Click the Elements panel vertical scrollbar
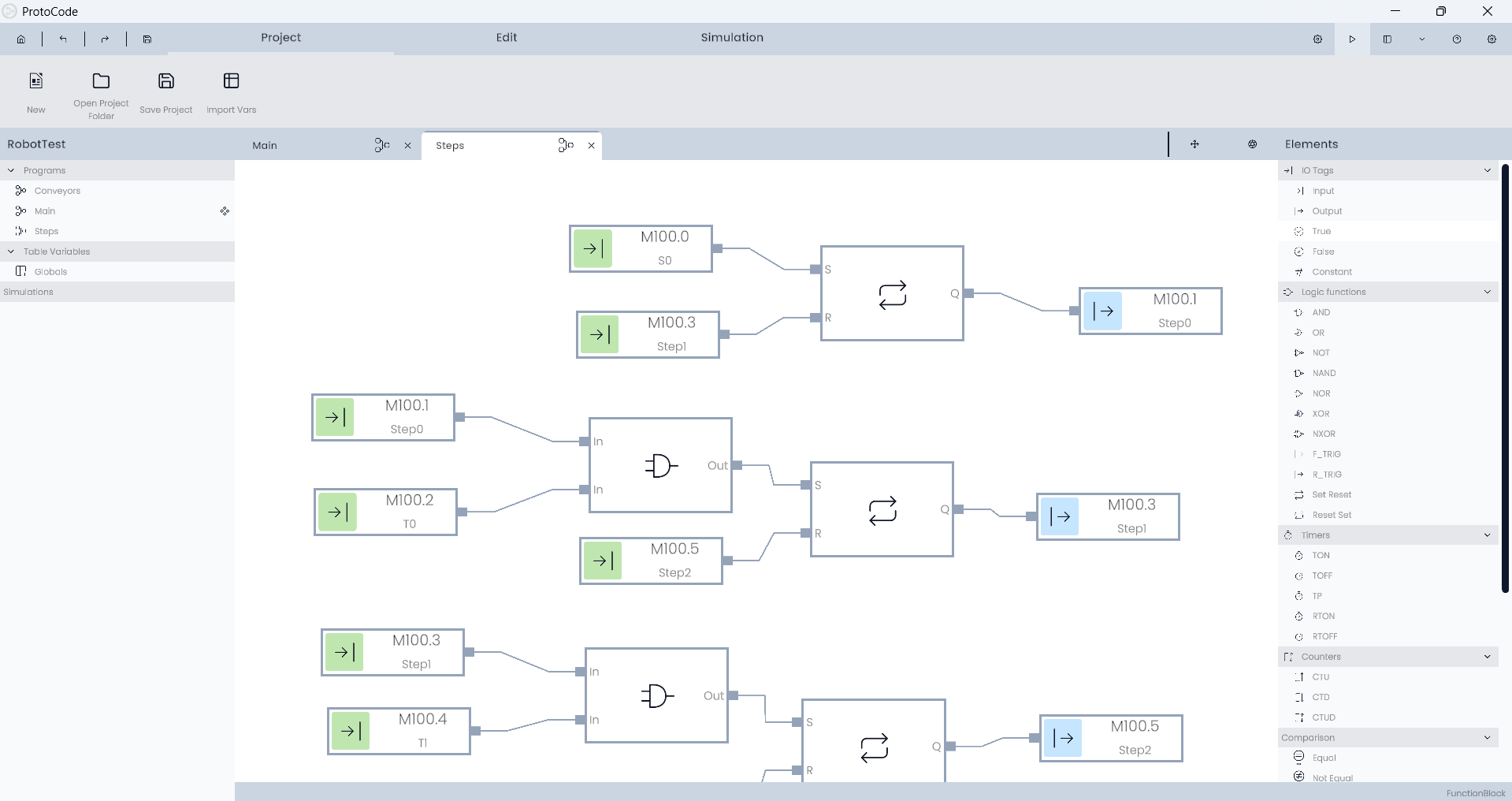 pos(1505,378)
